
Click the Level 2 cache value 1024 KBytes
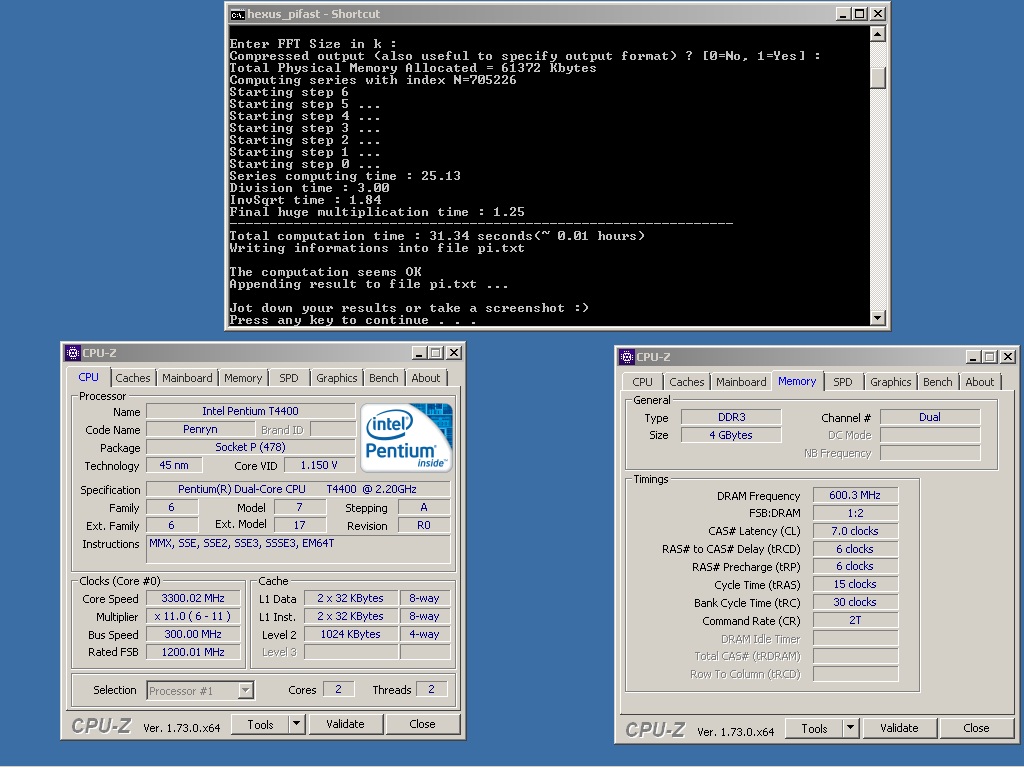(351, 634)
